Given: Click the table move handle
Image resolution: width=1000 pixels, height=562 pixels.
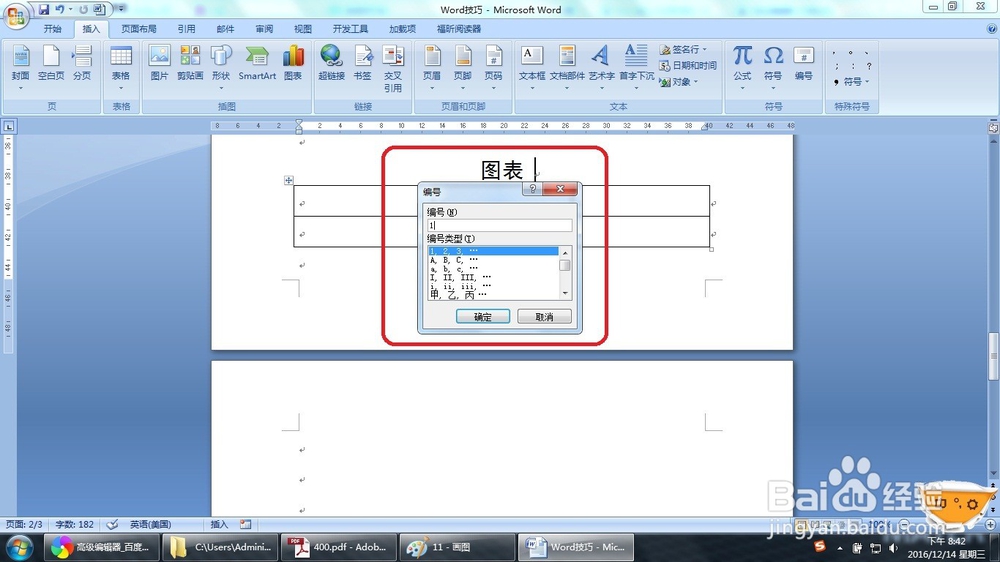Looking at the screenshot, I should click(288, 181).
